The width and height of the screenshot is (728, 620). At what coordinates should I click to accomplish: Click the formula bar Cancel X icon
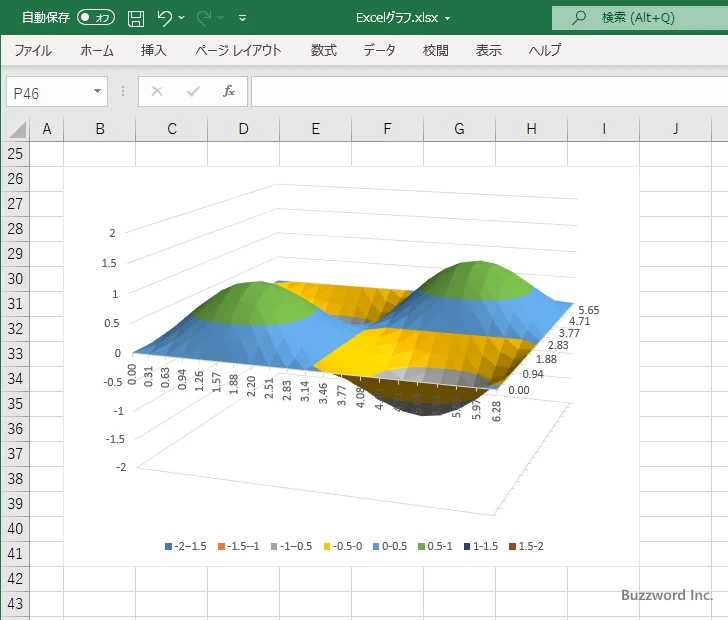(x=157, y=91)
